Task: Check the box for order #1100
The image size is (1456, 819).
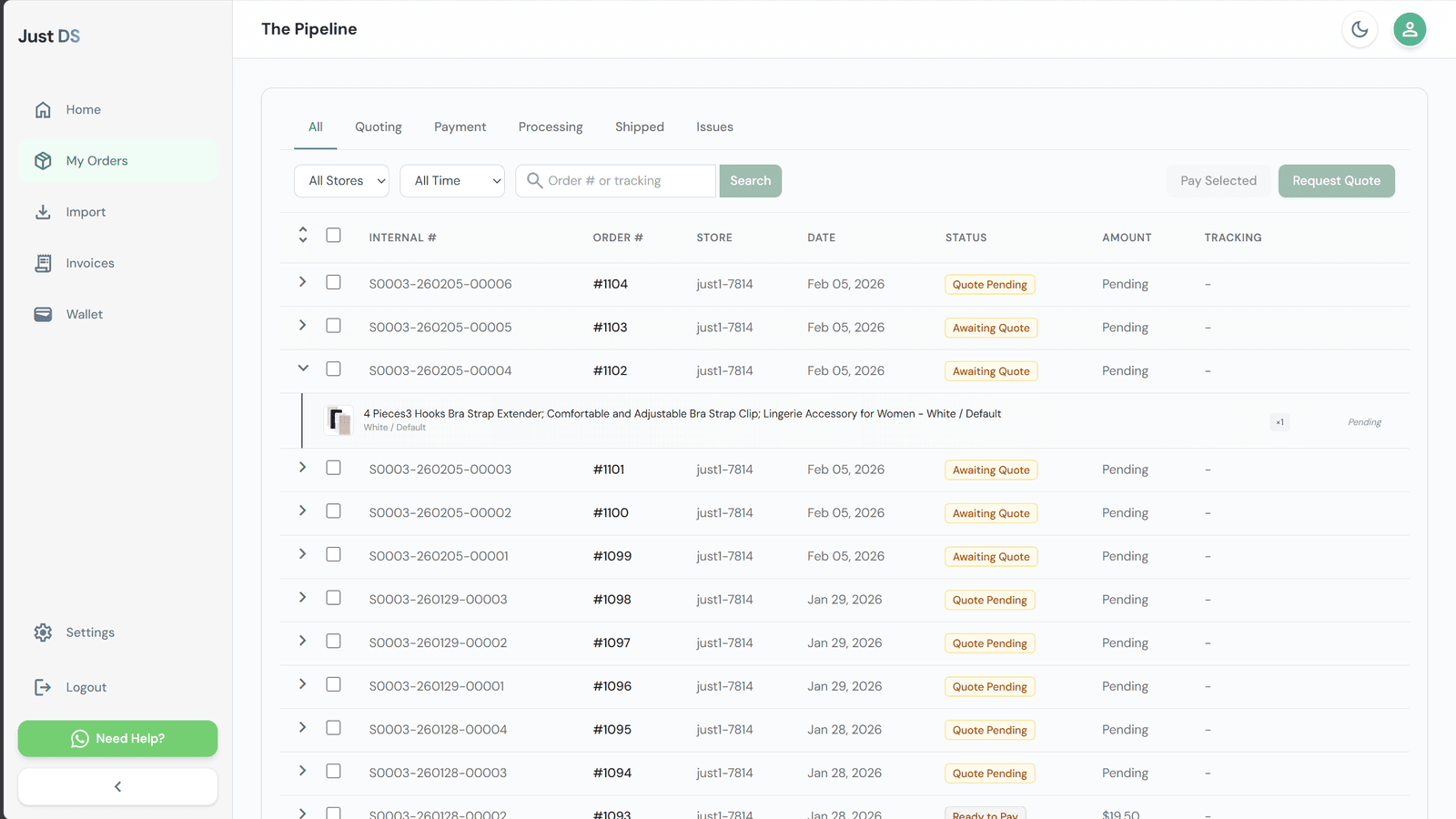Action: click(x=334, y=511)
